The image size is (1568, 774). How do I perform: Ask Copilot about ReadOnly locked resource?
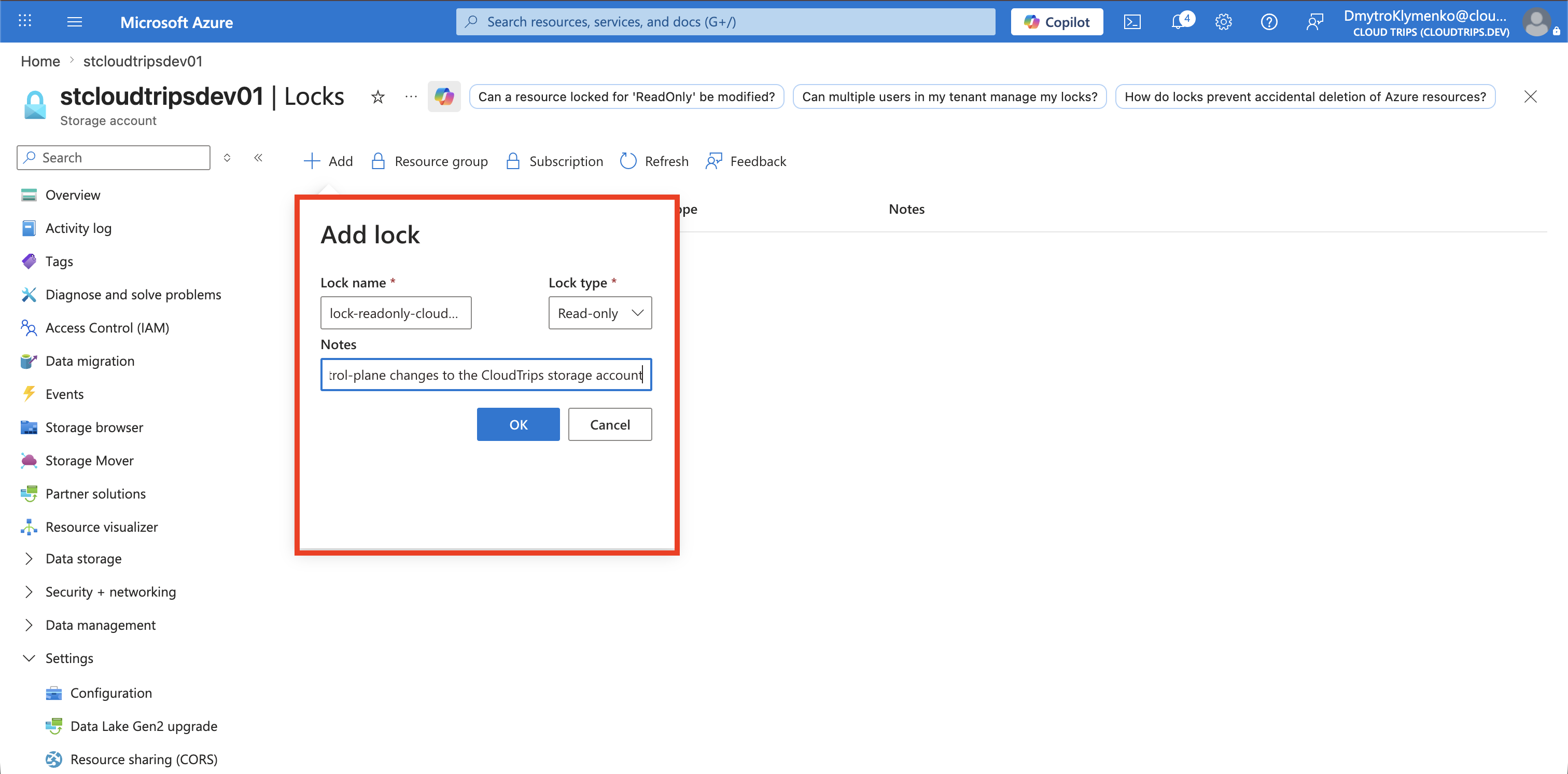pyautogui.click(x=626, y=96)
